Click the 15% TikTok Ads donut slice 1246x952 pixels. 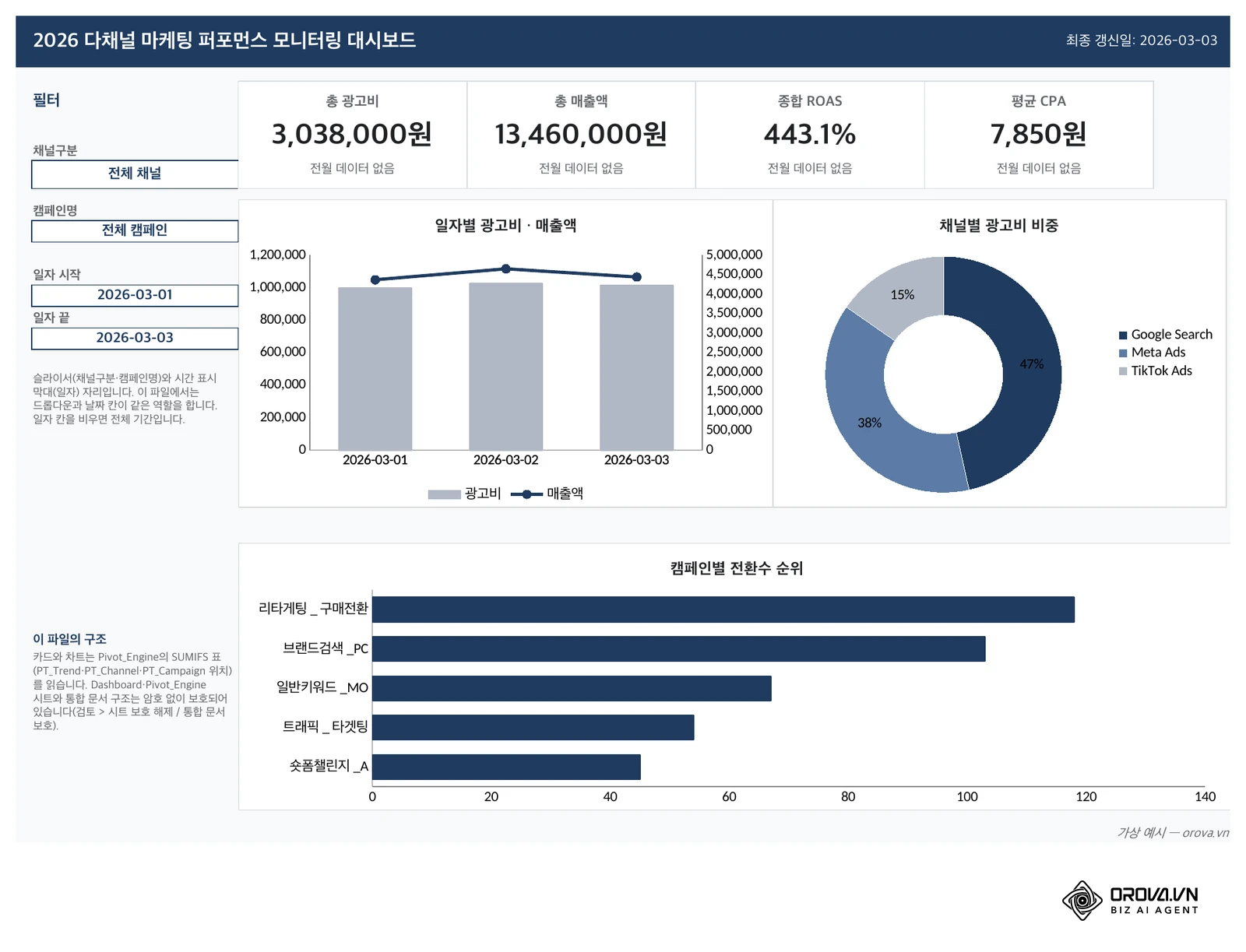pos(903,294)
